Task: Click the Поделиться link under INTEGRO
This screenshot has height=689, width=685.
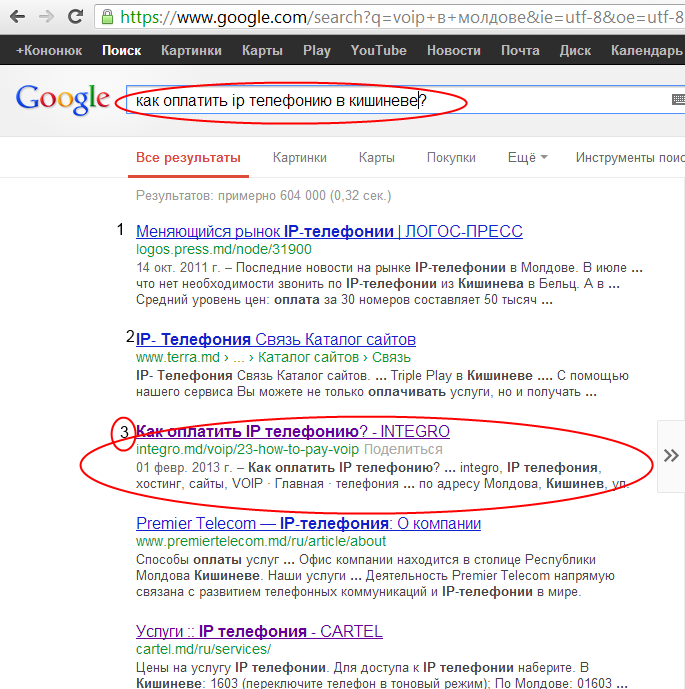Action: [x=403, y=449]
